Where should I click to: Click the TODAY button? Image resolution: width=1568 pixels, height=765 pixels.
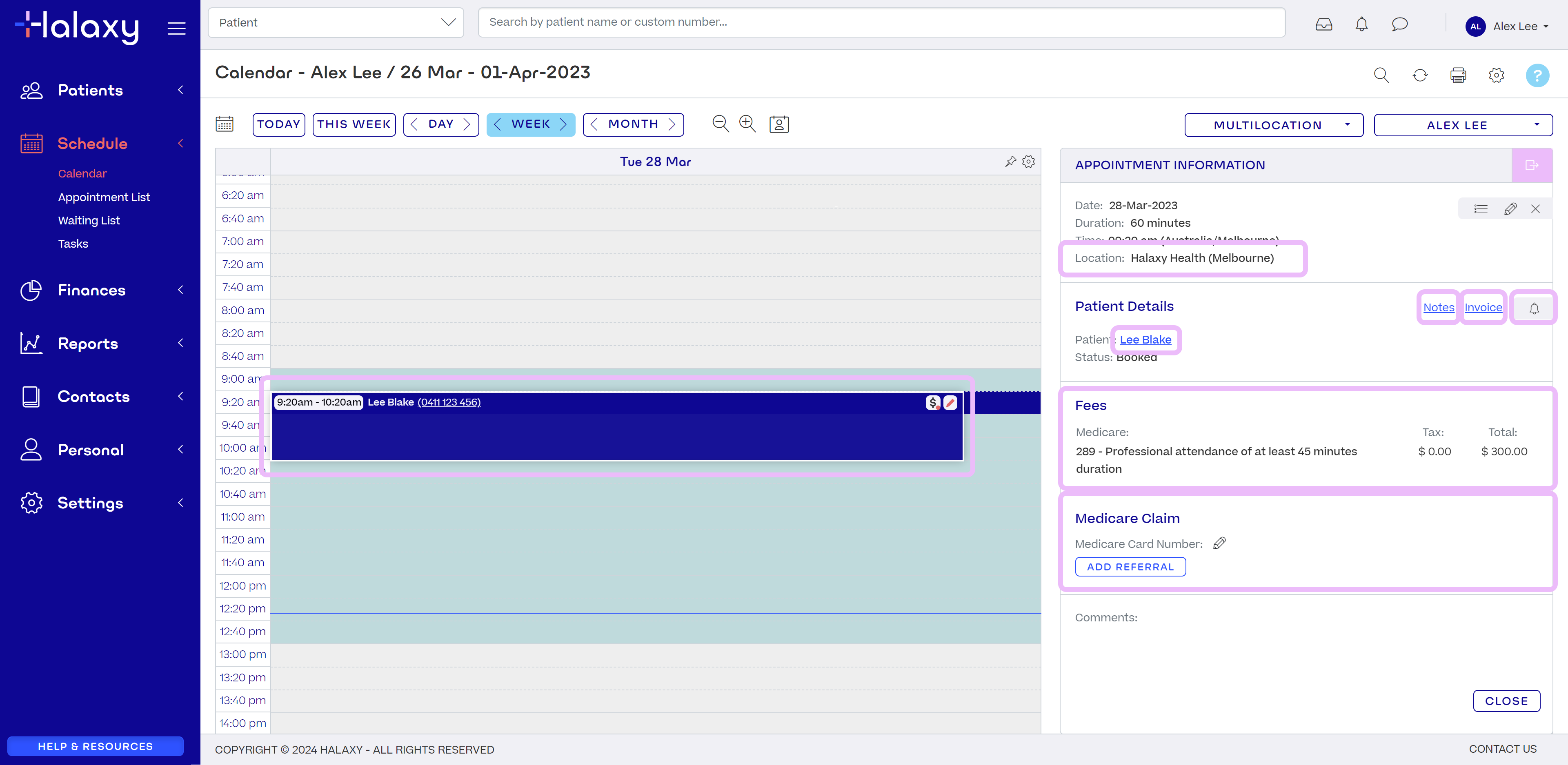coord(279,124)
